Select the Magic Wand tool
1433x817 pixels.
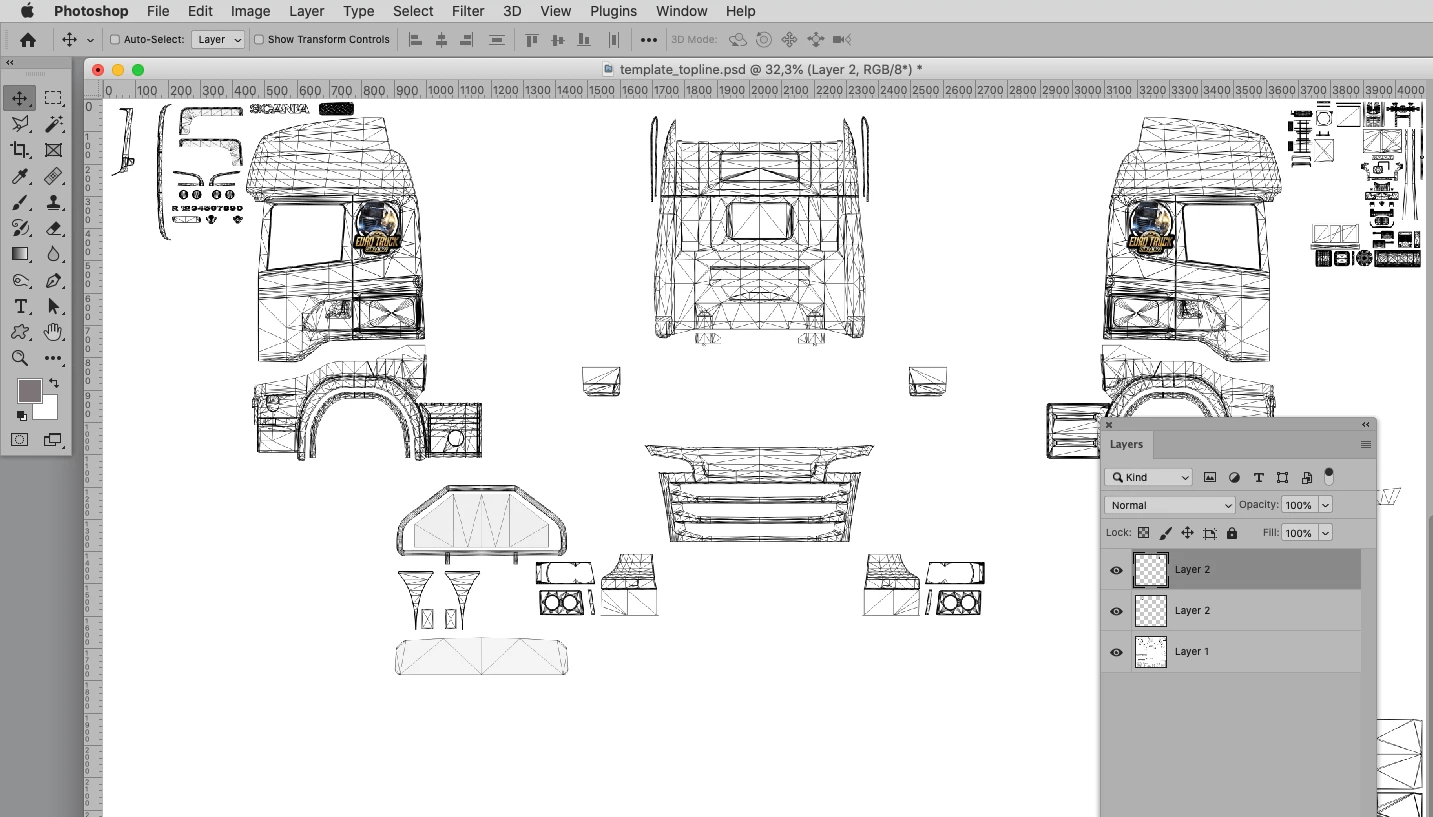(x=54, y=124)
